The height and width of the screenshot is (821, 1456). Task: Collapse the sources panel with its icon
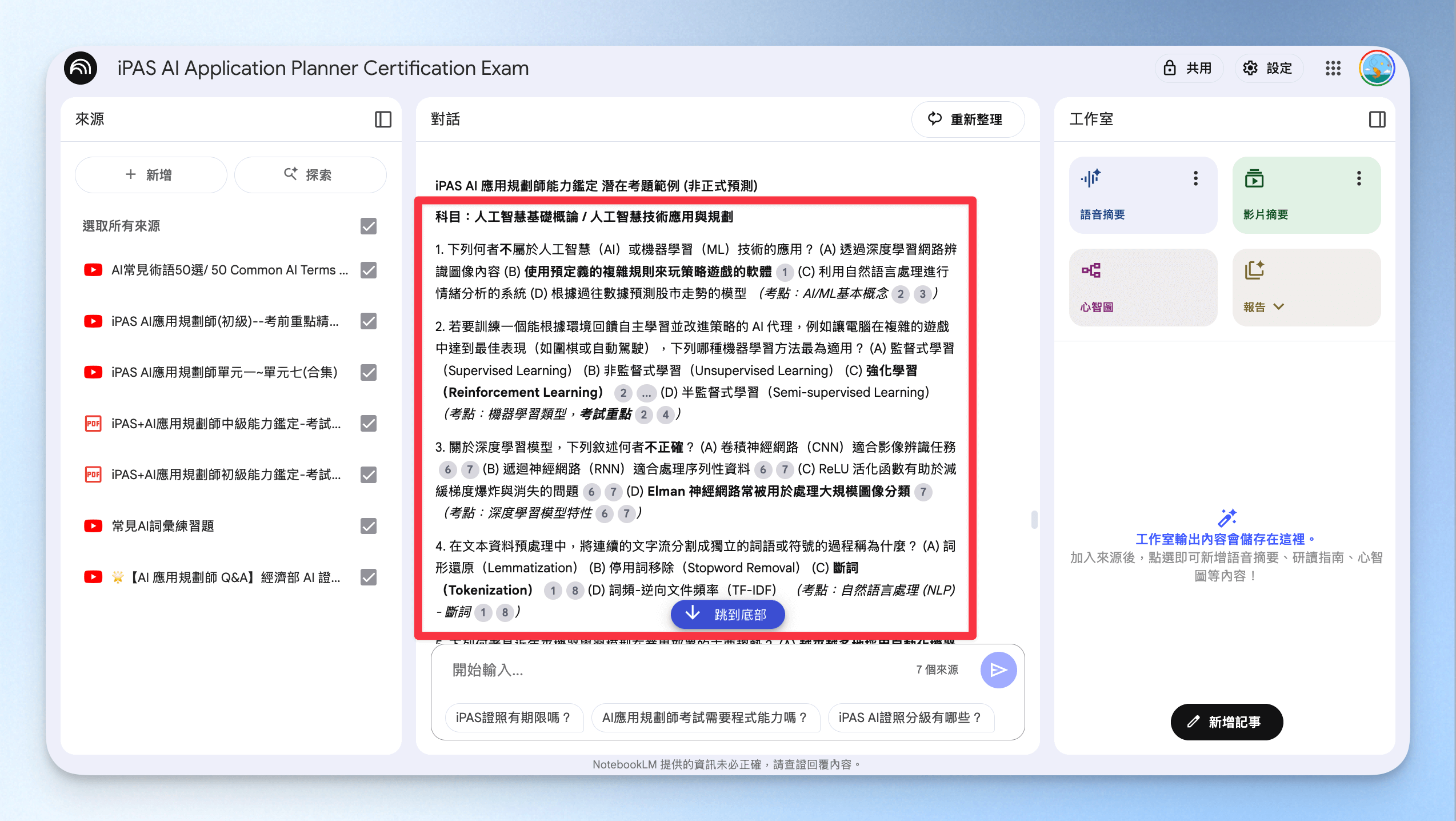(x=383, y=119)
